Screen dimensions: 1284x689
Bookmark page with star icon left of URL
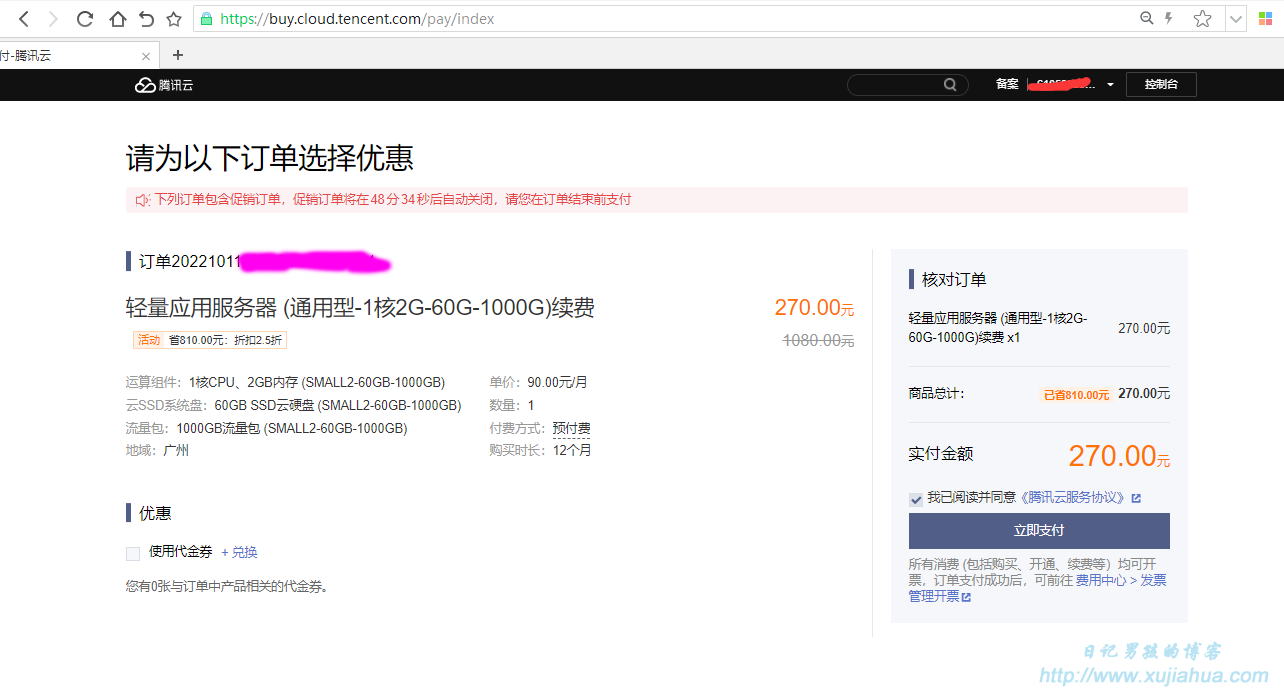point(174,19)
